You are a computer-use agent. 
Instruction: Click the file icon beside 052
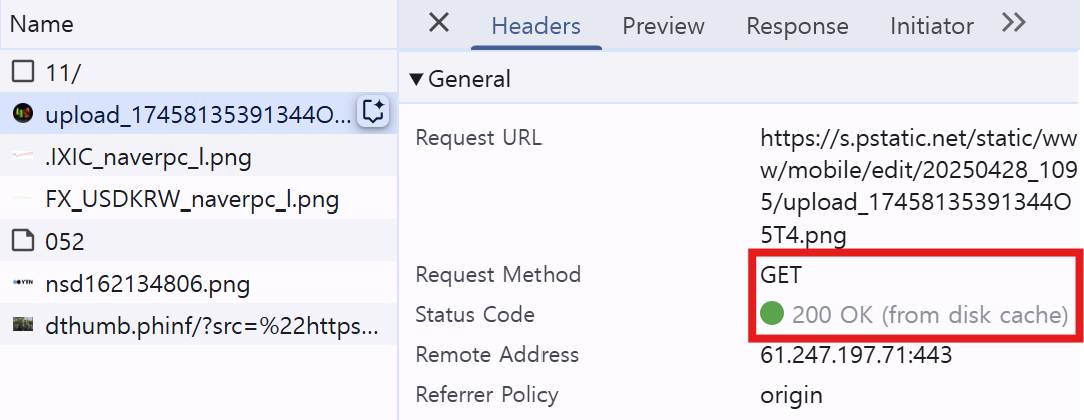(x=24, y=240)
